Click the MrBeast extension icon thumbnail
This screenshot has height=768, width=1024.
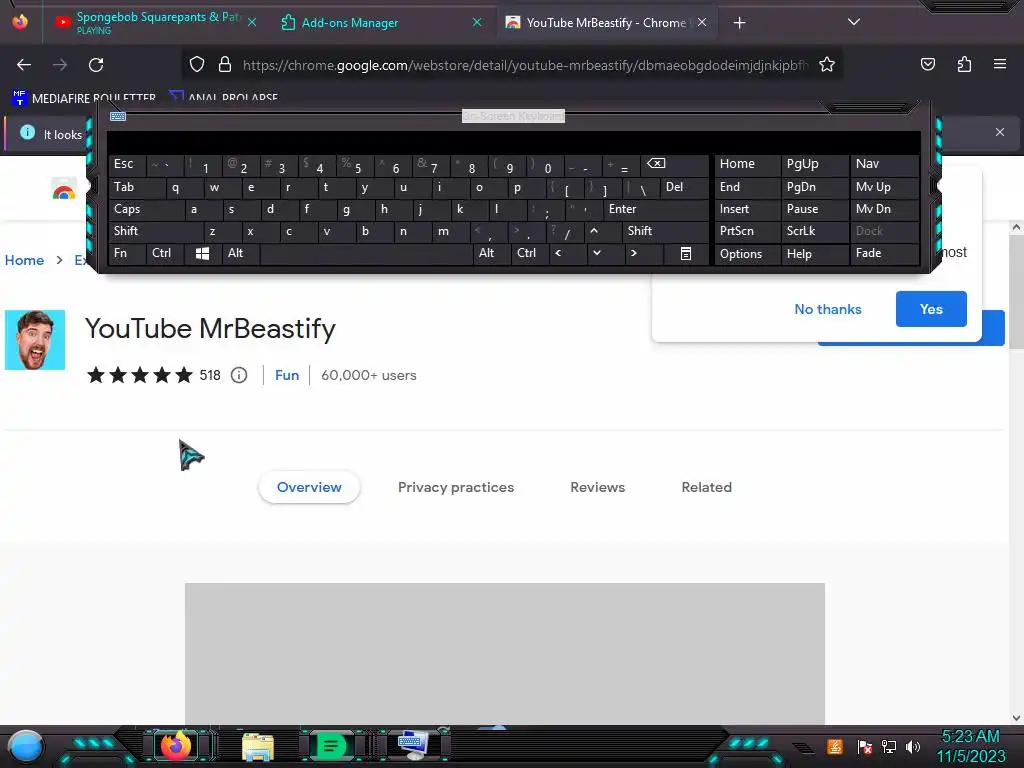(35, 340)
